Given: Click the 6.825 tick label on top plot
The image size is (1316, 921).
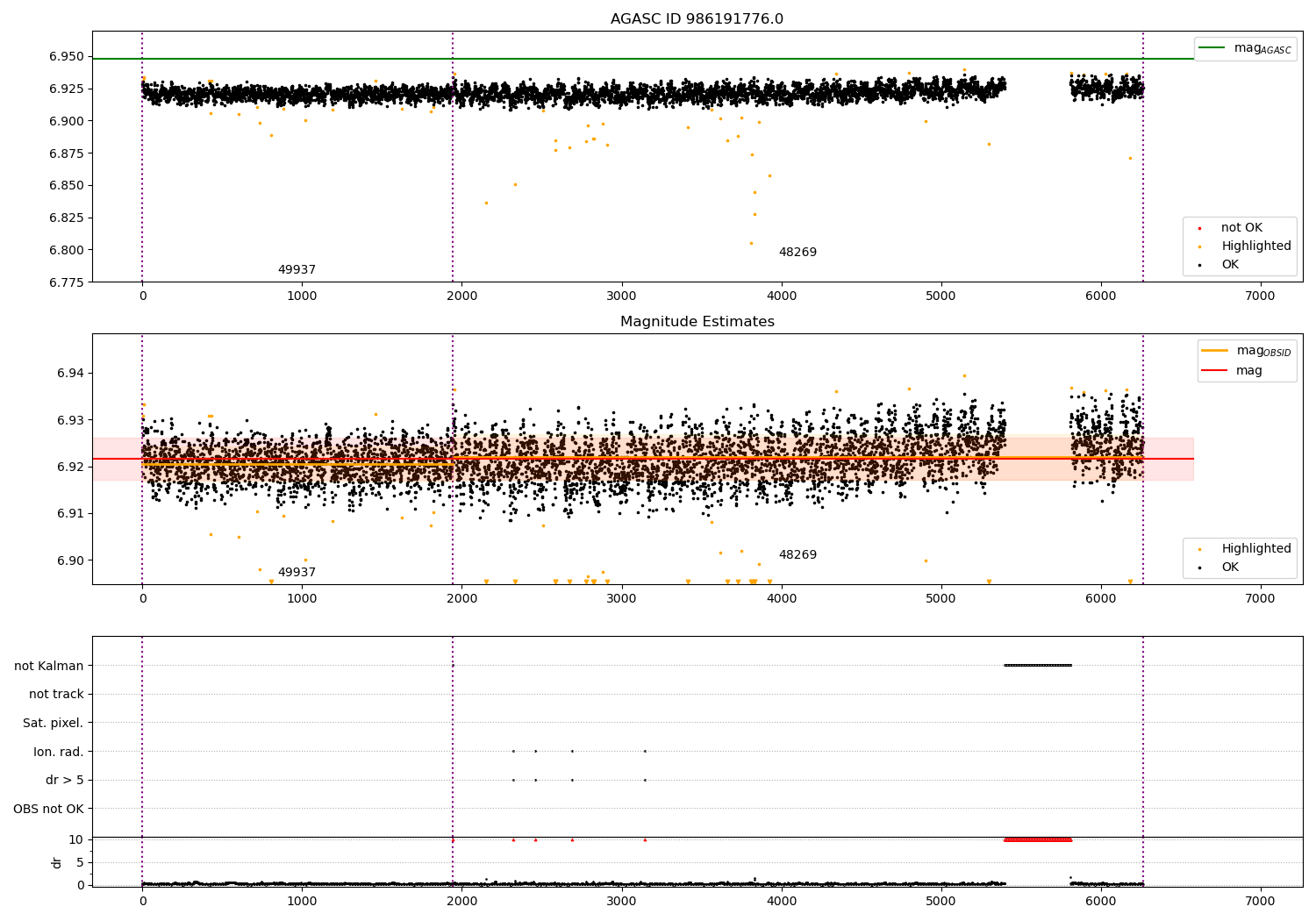Looking at the screenshot, I should click(x=66, y=218).
